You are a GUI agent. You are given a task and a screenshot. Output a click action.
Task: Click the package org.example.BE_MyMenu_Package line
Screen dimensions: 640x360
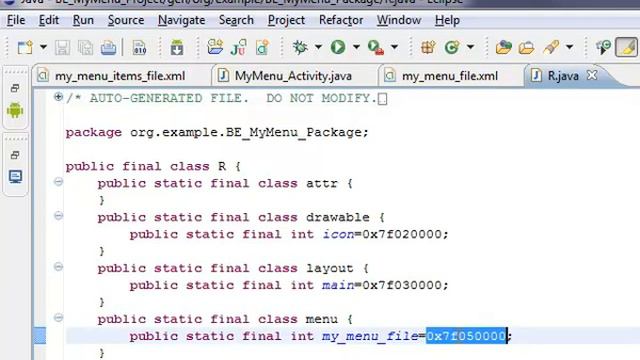[217, 133]
